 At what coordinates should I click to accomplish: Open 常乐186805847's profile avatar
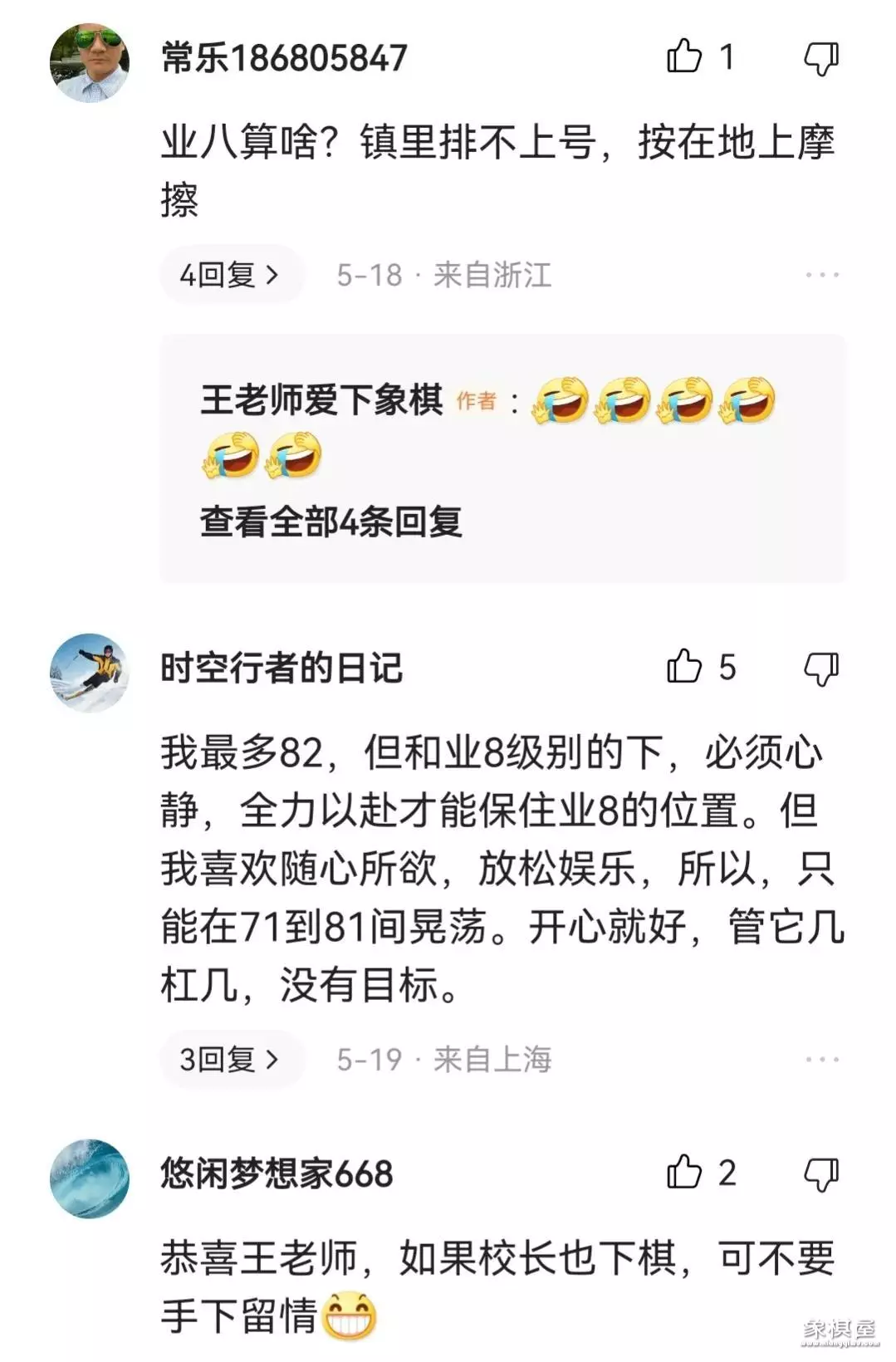point(90,63)
